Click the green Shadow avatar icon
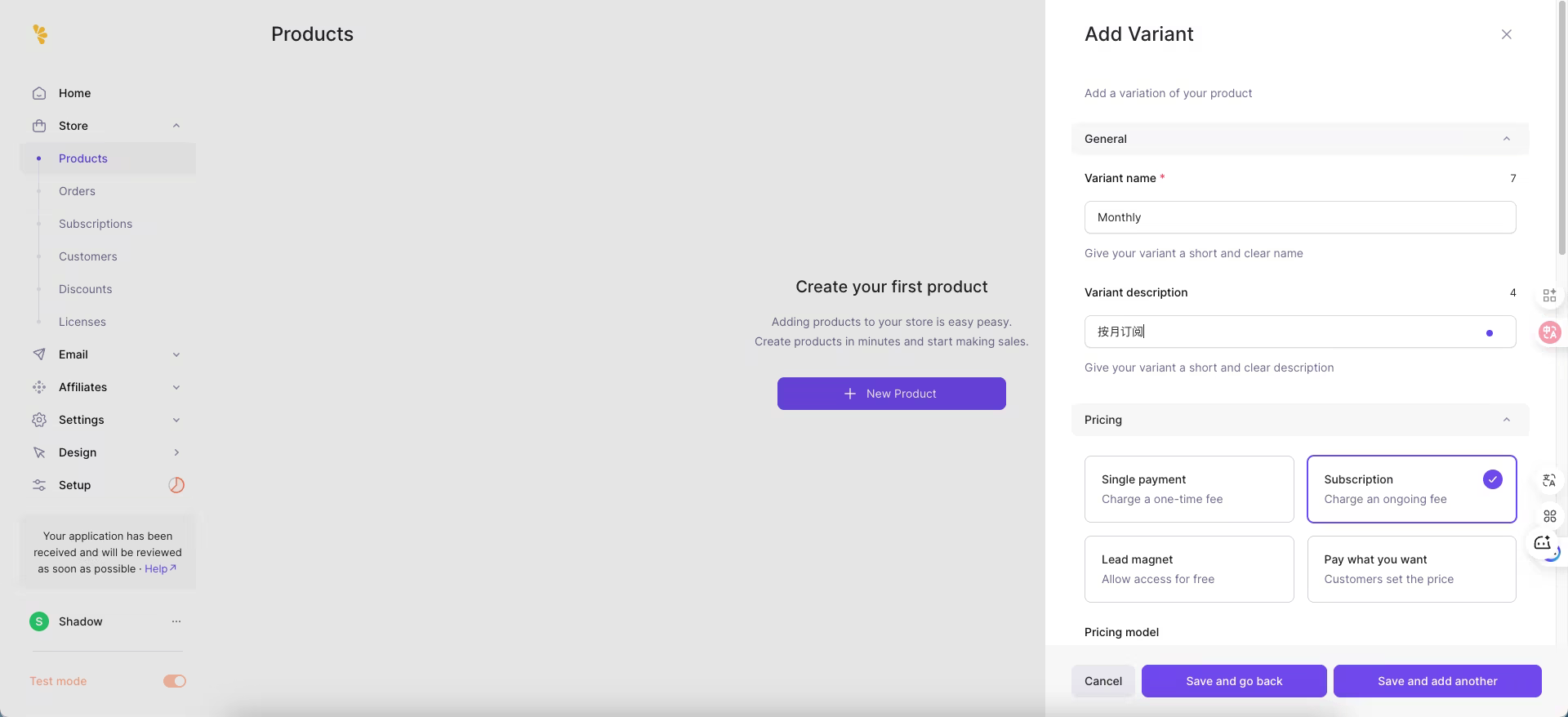 point(39,621)
